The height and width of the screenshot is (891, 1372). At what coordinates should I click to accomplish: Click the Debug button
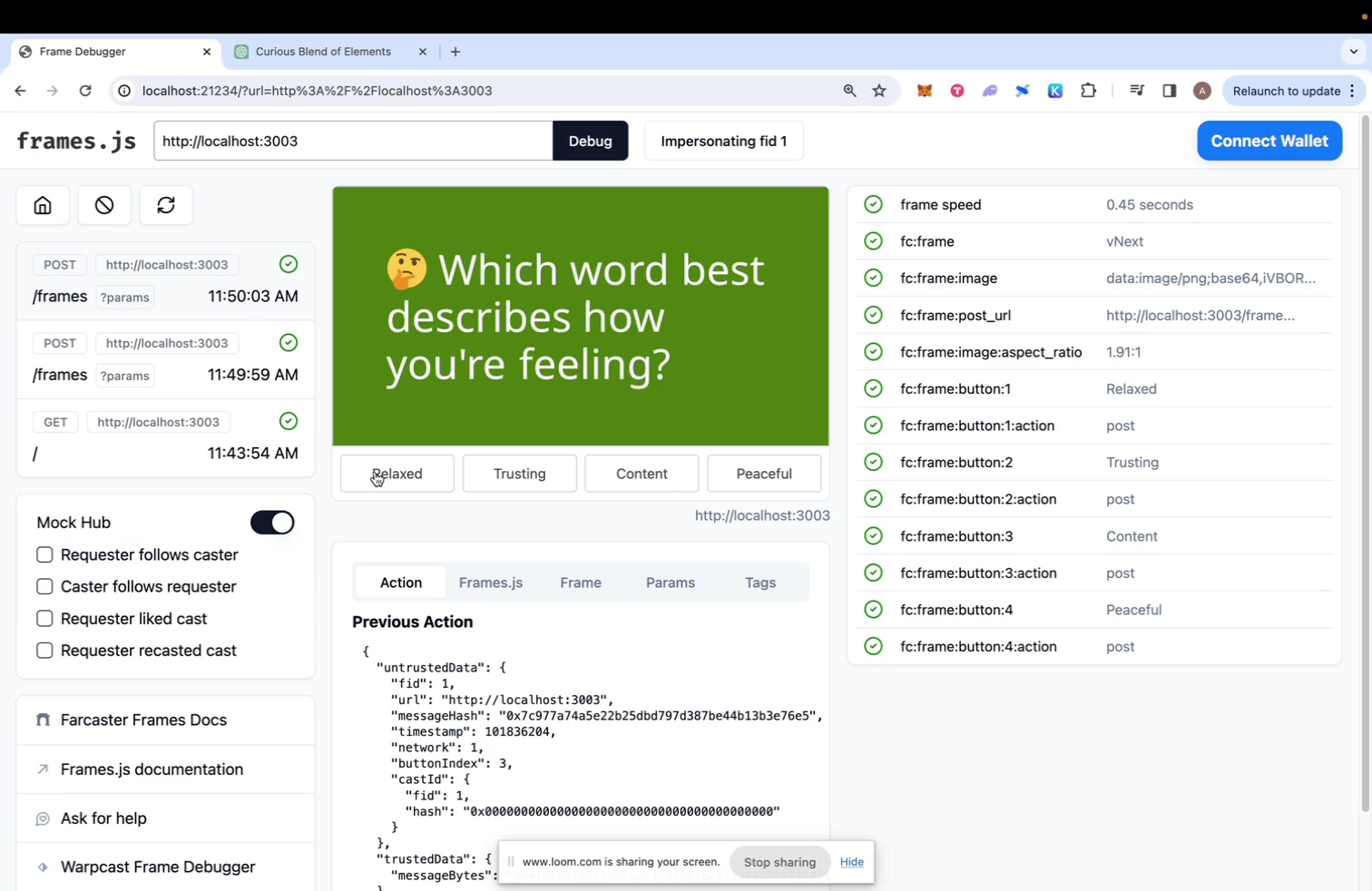[x=591, y=141]
